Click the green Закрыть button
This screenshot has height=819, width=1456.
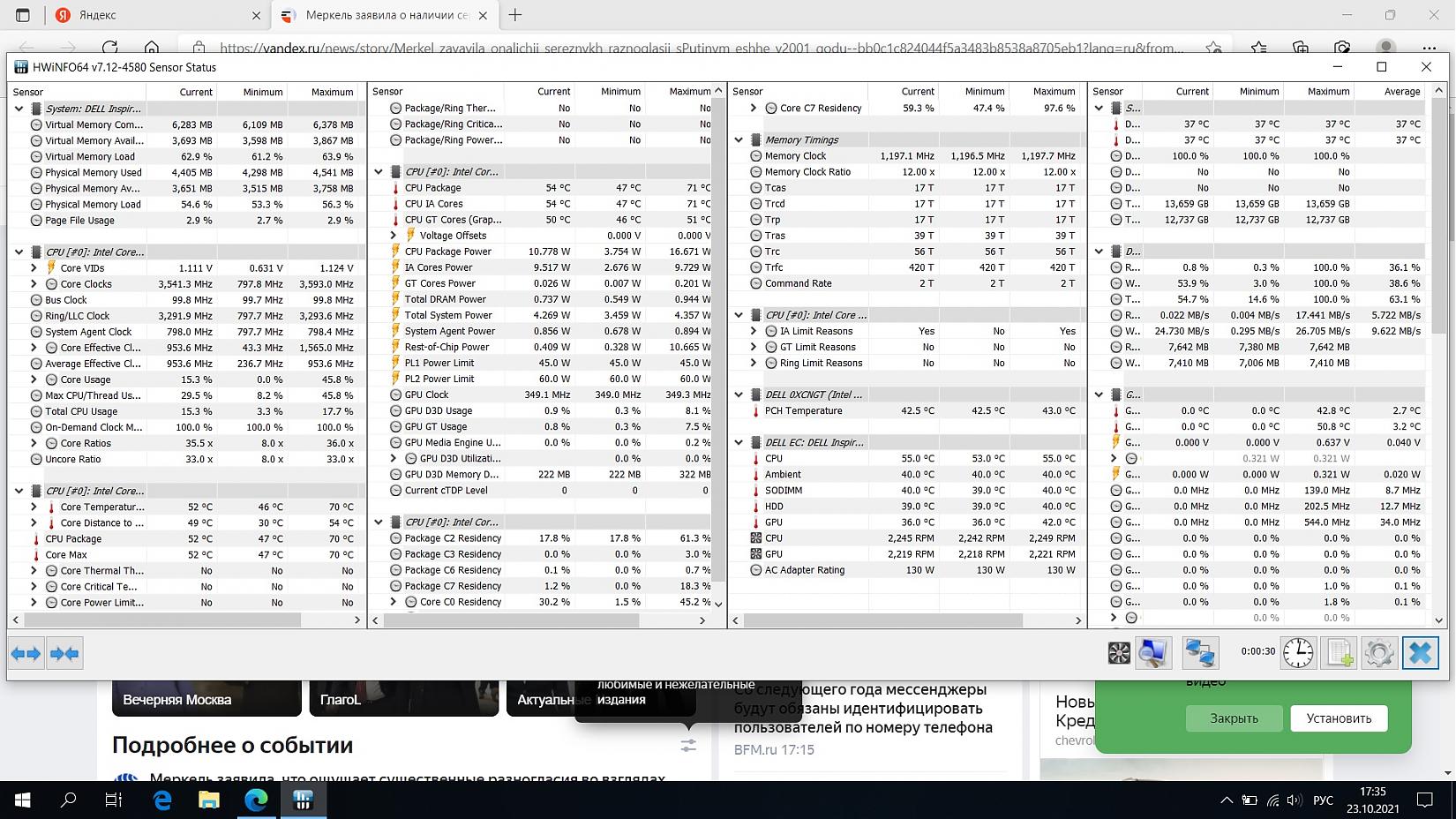[1234, 718]
